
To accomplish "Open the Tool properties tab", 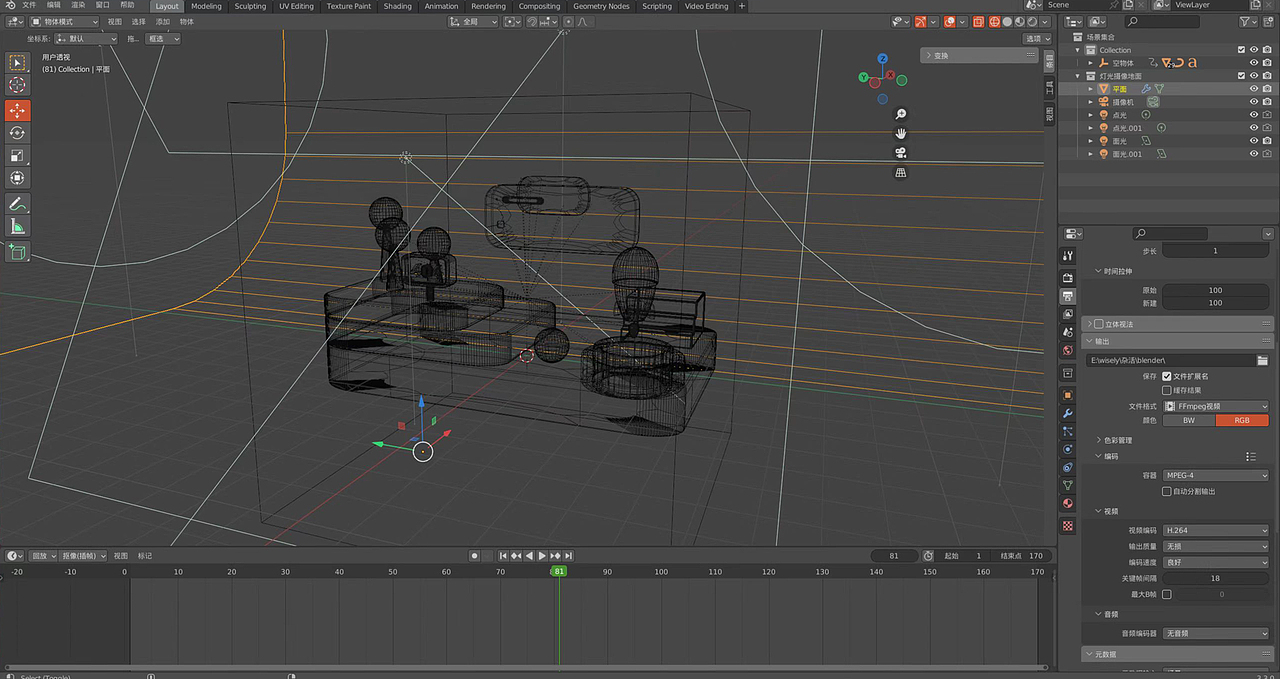I will [x=1068, y=257].
